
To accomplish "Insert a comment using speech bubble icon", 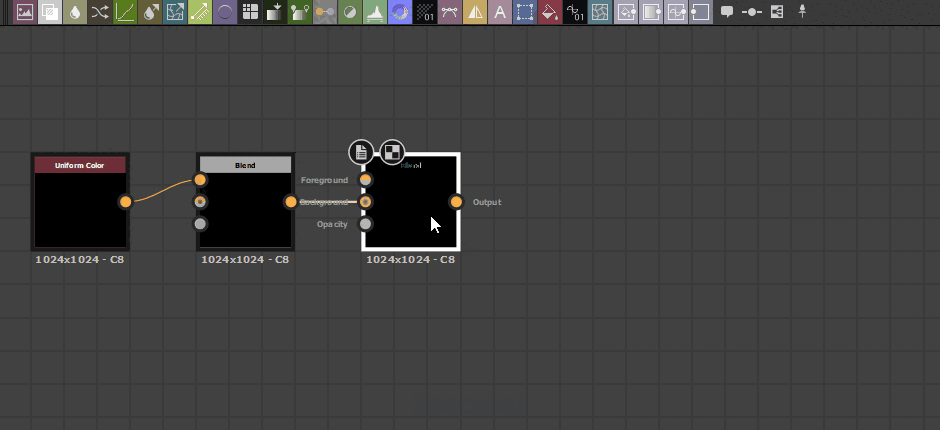I will point(727,13).
